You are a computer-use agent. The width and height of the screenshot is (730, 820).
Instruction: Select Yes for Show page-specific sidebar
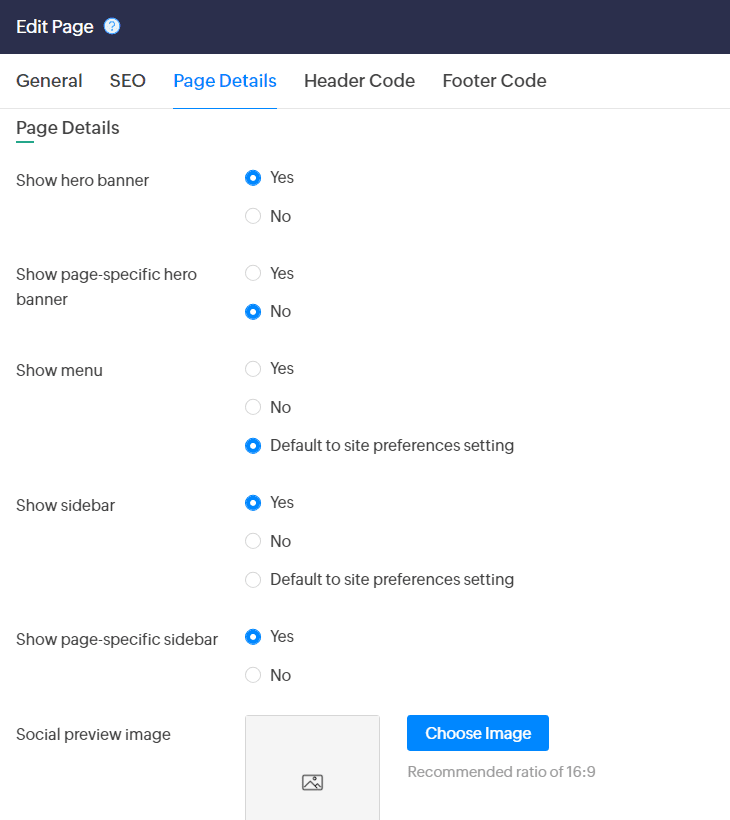pyautogui.click(x=253, y=637)
